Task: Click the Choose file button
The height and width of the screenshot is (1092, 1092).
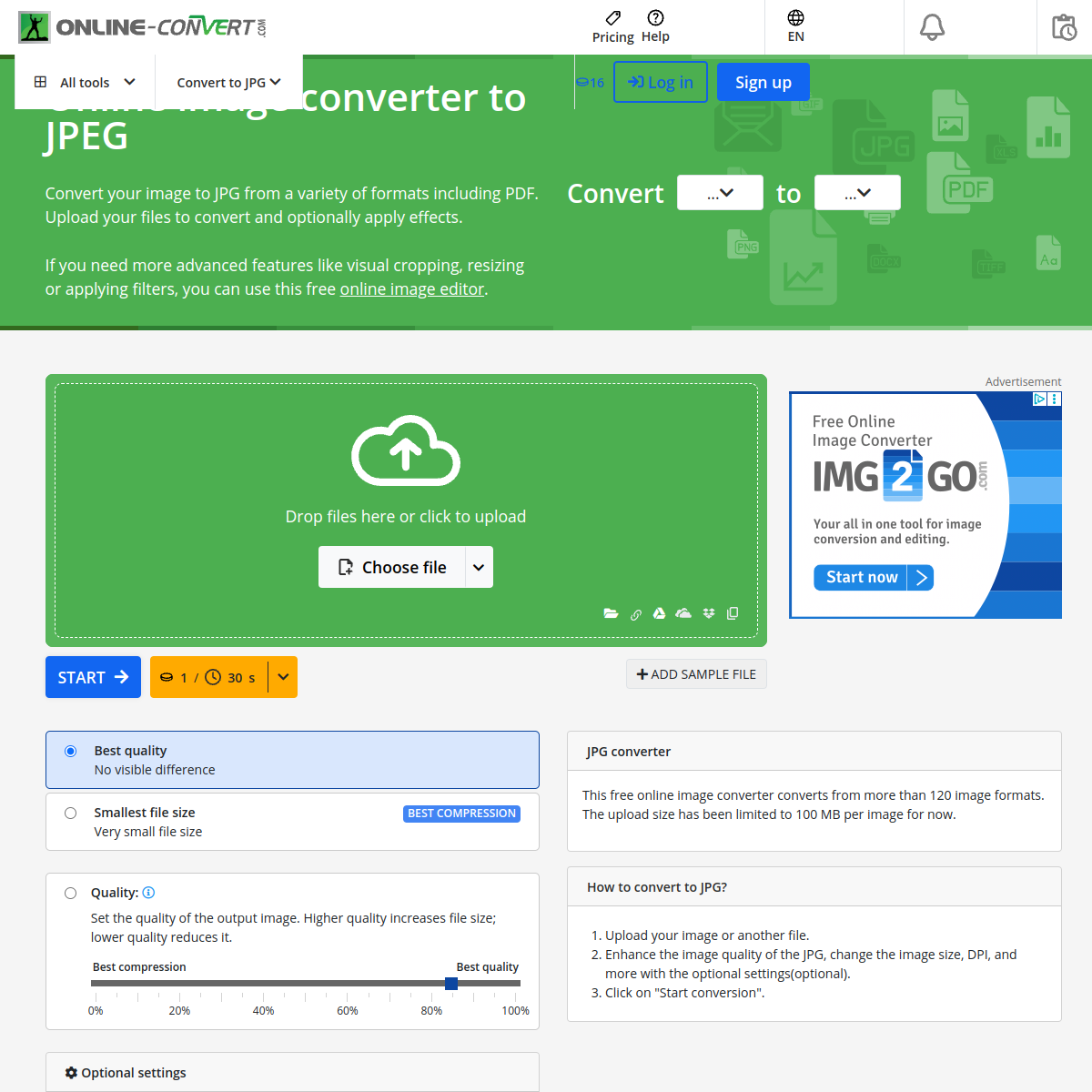Action: pyautogui.click(x=392, y=567)
